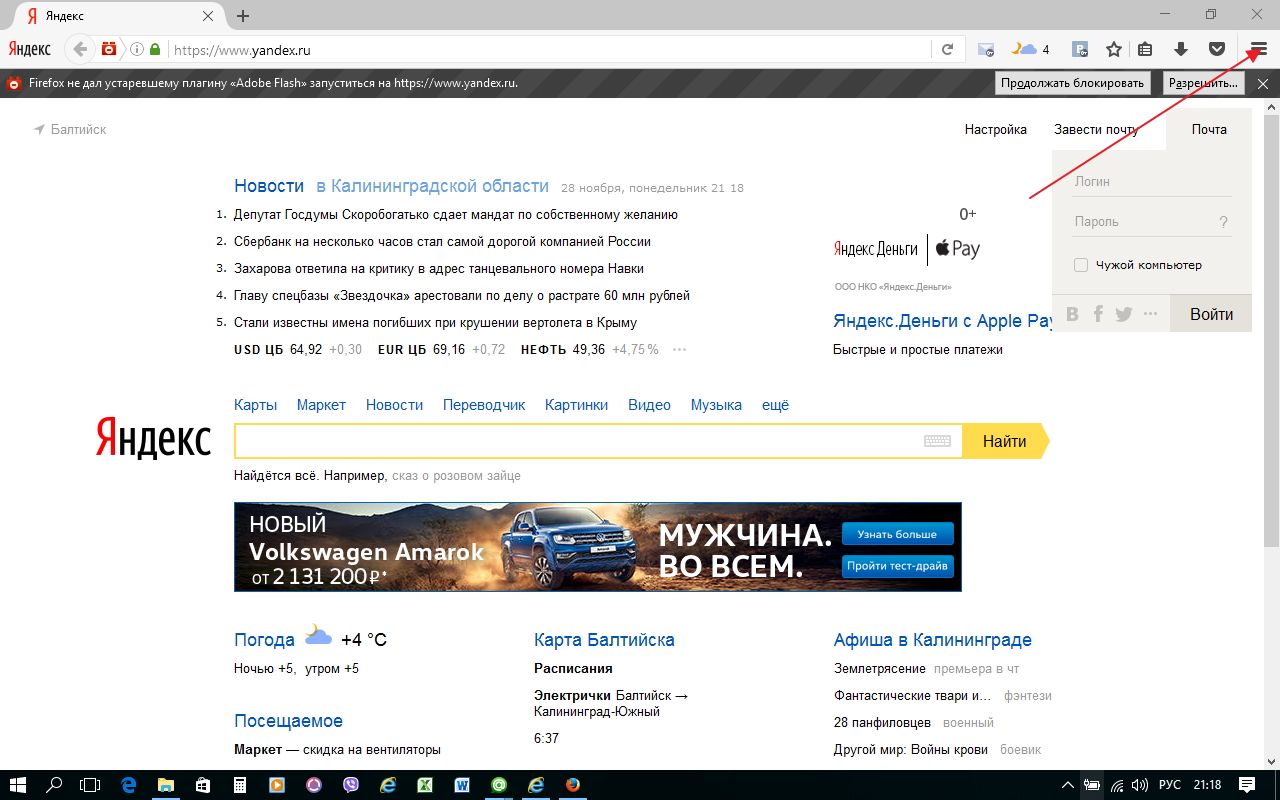
Task: Open the Сбербанк news headline
Action: [442, 241]
